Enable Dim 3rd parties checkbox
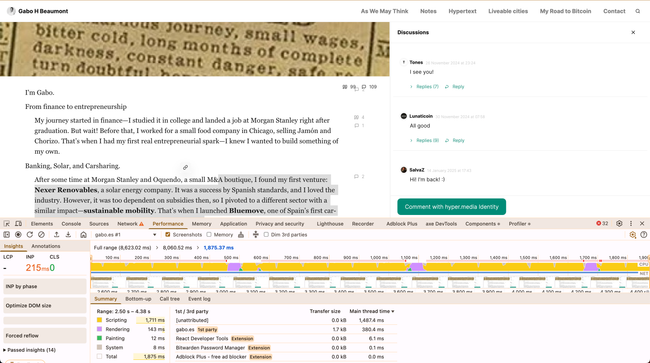 [266, 235]
